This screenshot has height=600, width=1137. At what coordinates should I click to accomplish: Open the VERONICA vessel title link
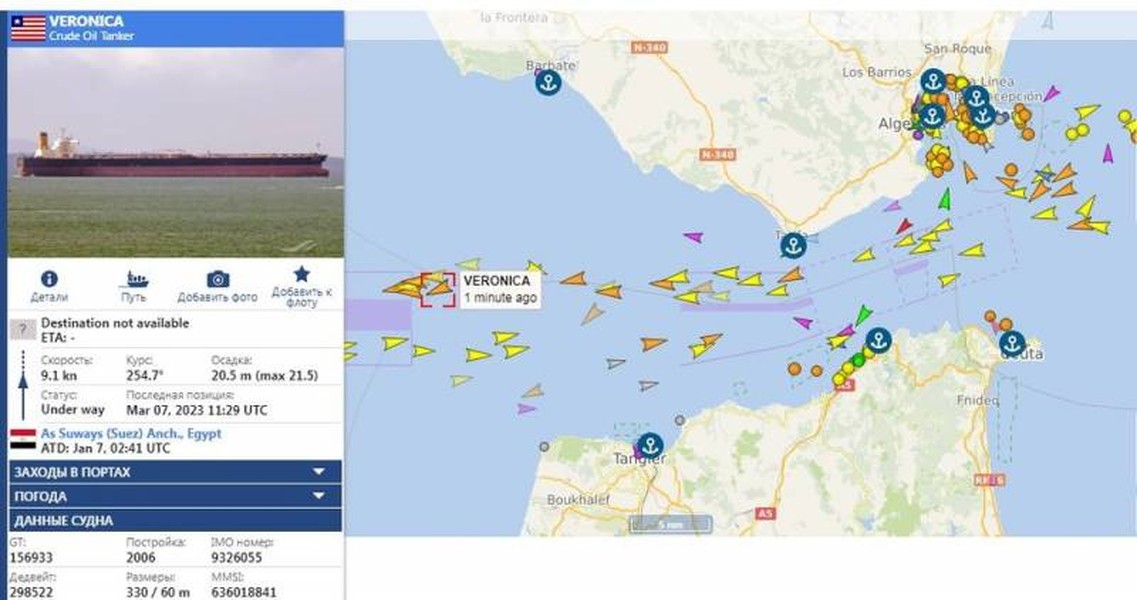click(86, 21)
